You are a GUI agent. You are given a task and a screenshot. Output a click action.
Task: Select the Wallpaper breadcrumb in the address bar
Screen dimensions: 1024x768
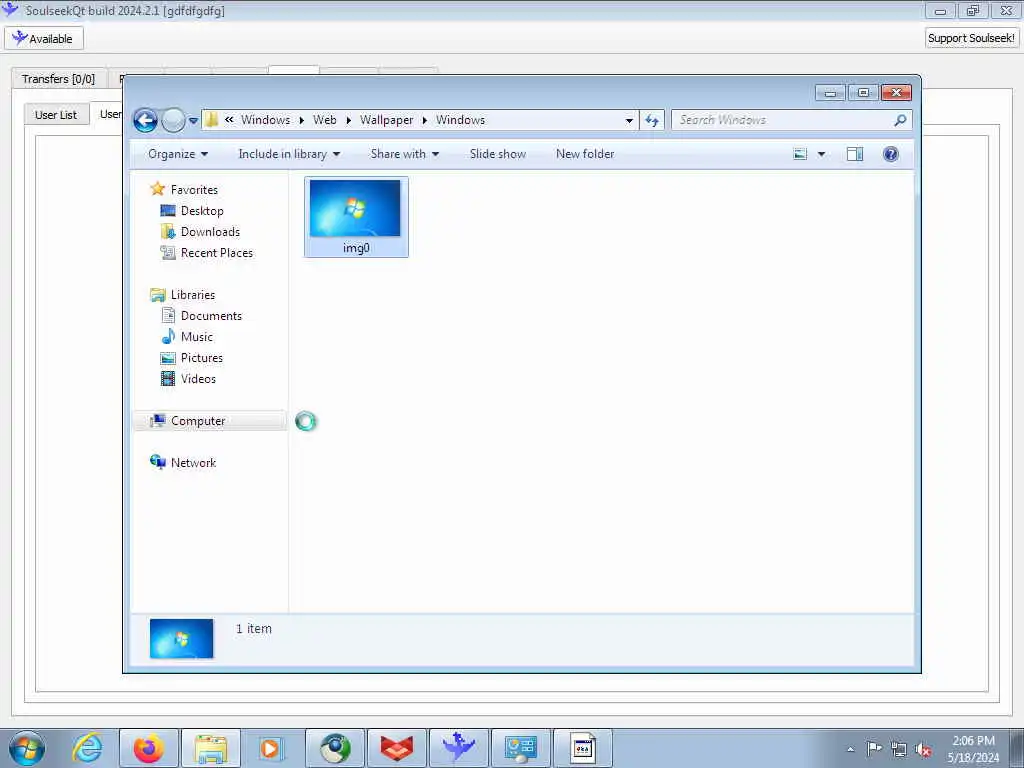(386, 120)
